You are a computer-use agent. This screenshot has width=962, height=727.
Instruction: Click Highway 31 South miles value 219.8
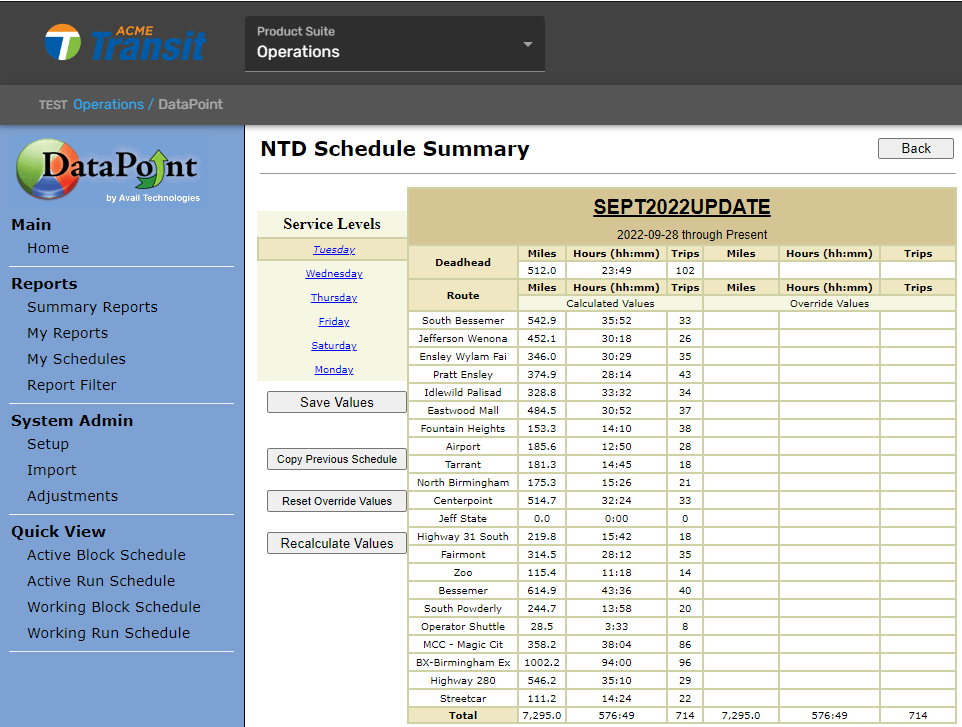click(x=542, y=536)
